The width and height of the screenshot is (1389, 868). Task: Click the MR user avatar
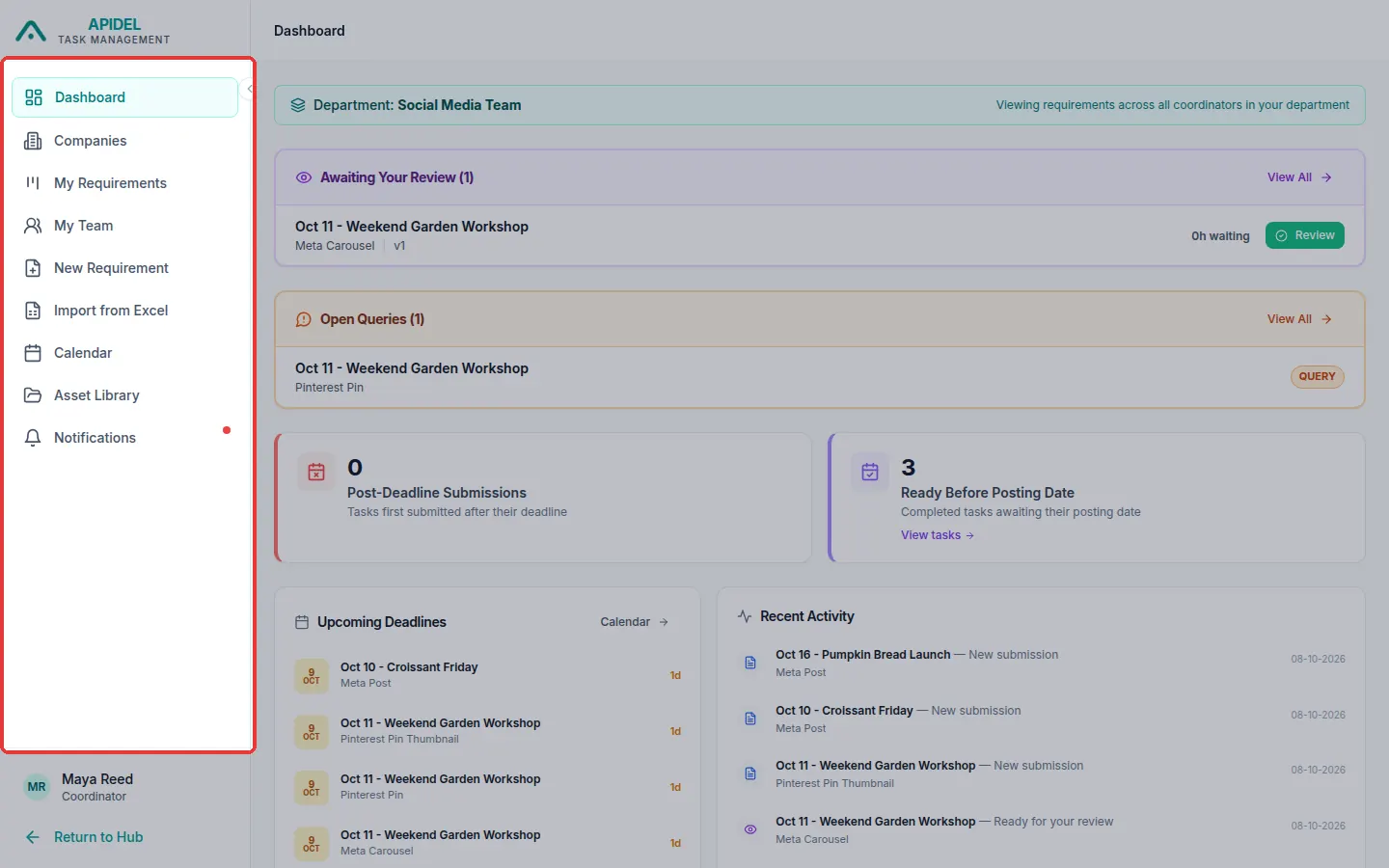click(x=37, y=787)
